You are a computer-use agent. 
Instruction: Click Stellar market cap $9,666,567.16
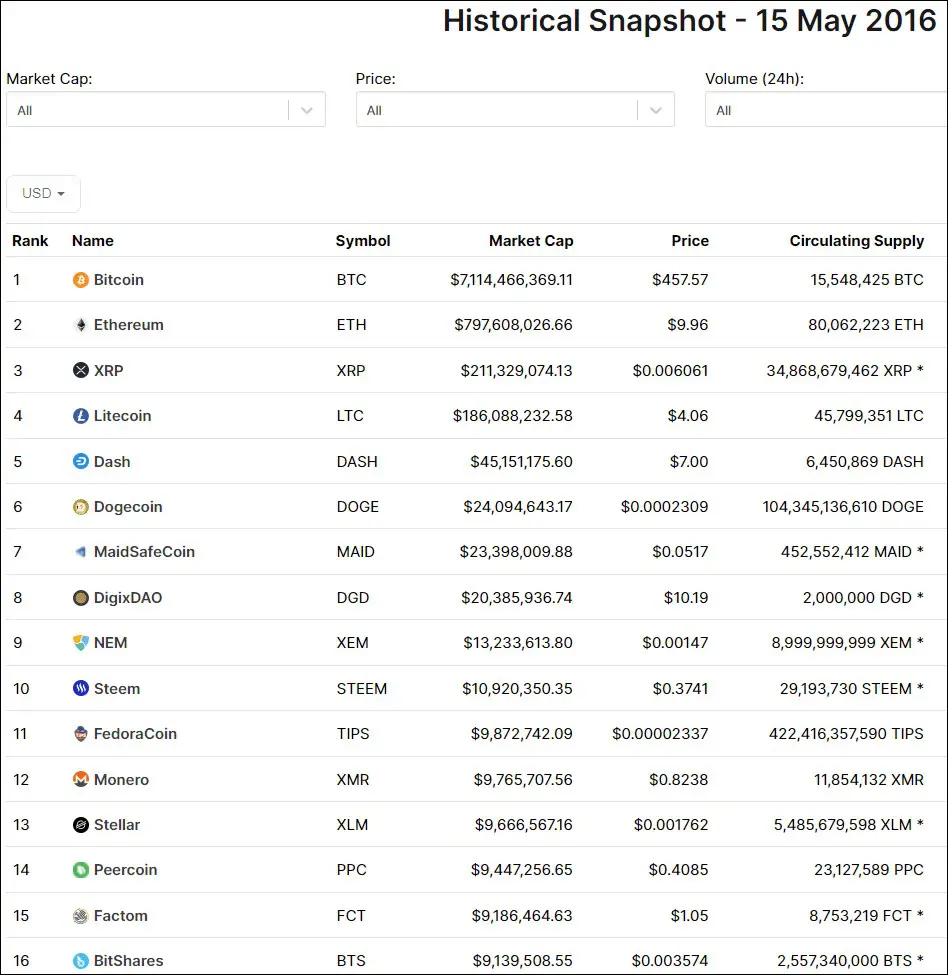pos(523,825)
